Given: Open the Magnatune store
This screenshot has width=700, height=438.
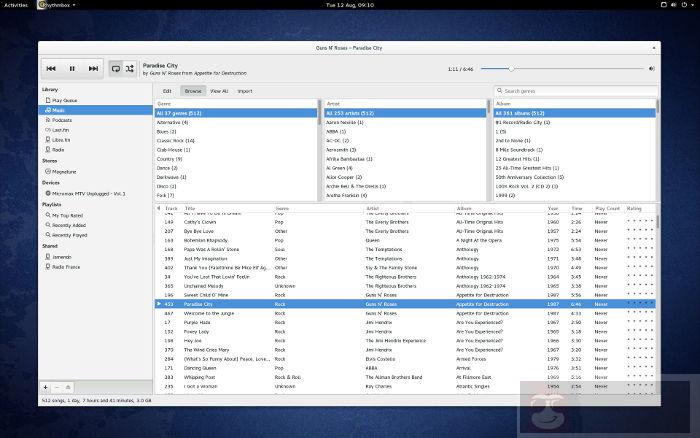Looking at the screenshot, I should pos(95,171).
